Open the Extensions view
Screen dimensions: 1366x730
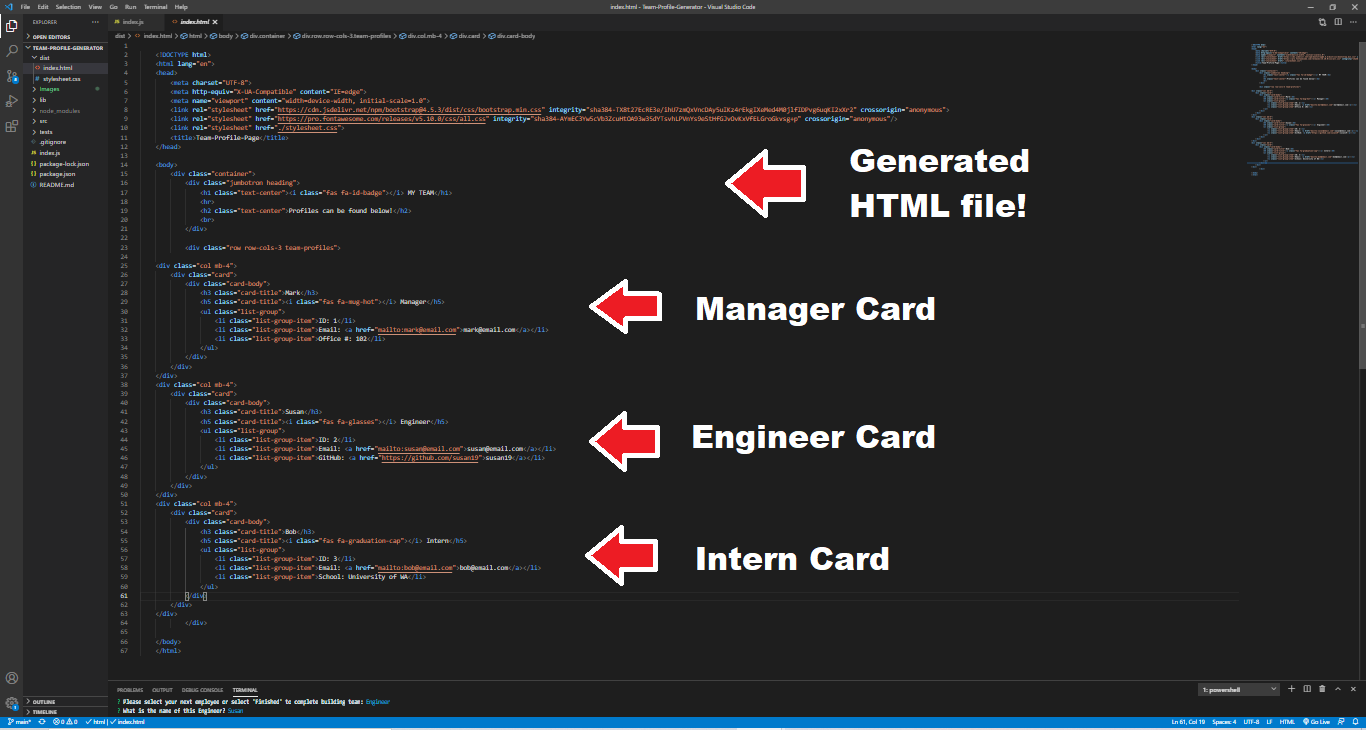click(12, 126)
